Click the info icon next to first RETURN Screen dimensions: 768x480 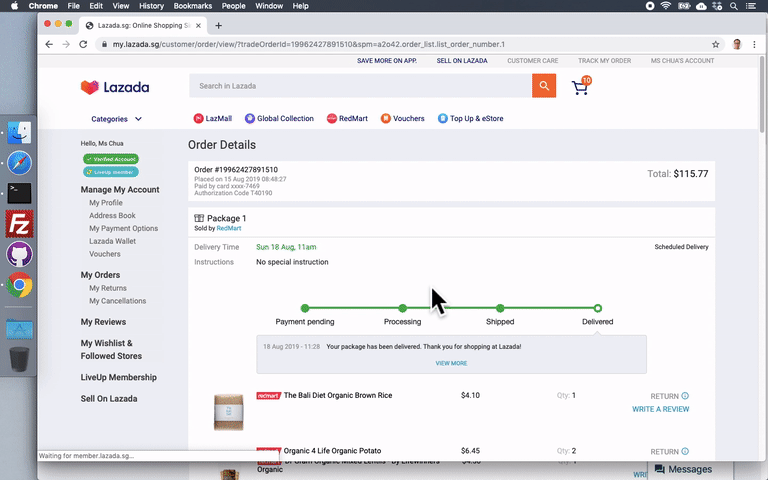685,396
